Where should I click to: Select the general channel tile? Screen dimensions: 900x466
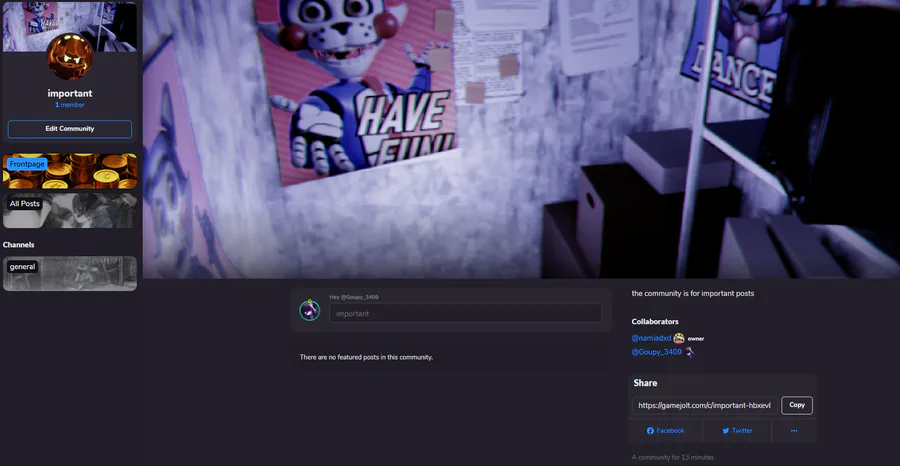[x=69, y=274]
